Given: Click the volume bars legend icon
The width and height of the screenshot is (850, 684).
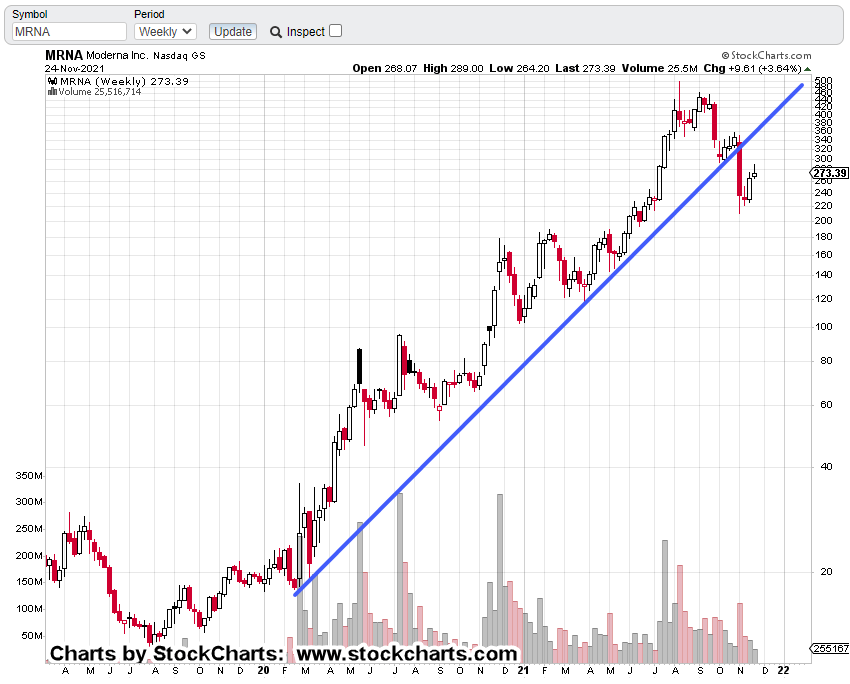Looking at the screenshot, I should pyautogui.click(x=52, y=92).
